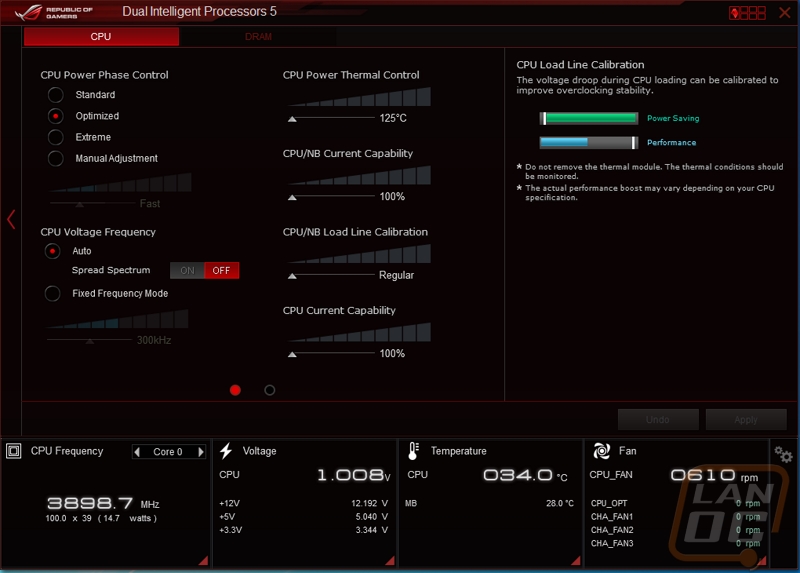Adjust CPU/NB Load Line Calibration slider
800x573 pixels.
click(x=292, y=276)
